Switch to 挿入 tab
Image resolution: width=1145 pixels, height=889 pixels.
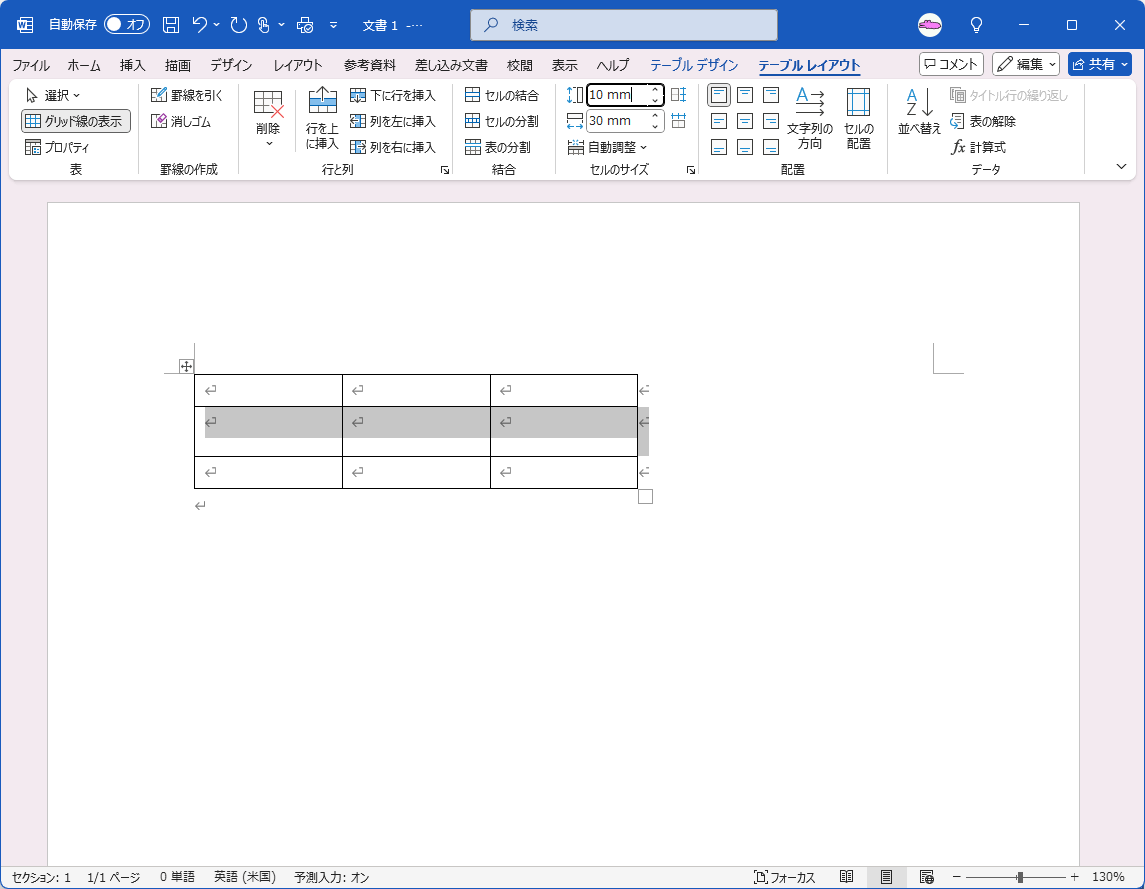click(x=132, y=65)
